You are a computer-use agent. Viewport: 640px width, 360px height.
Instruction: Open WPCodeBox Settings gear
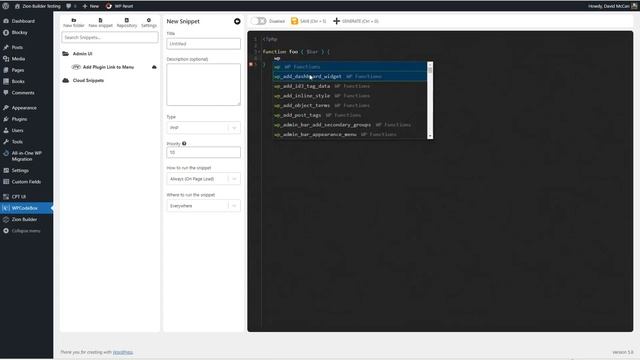click(149, 22)
